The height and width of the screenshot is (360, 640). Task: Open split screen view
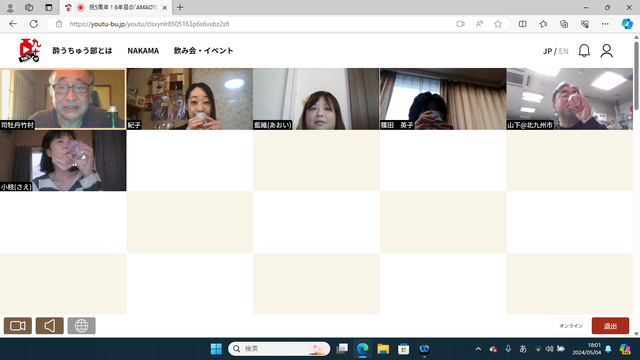tap(522, 24)
